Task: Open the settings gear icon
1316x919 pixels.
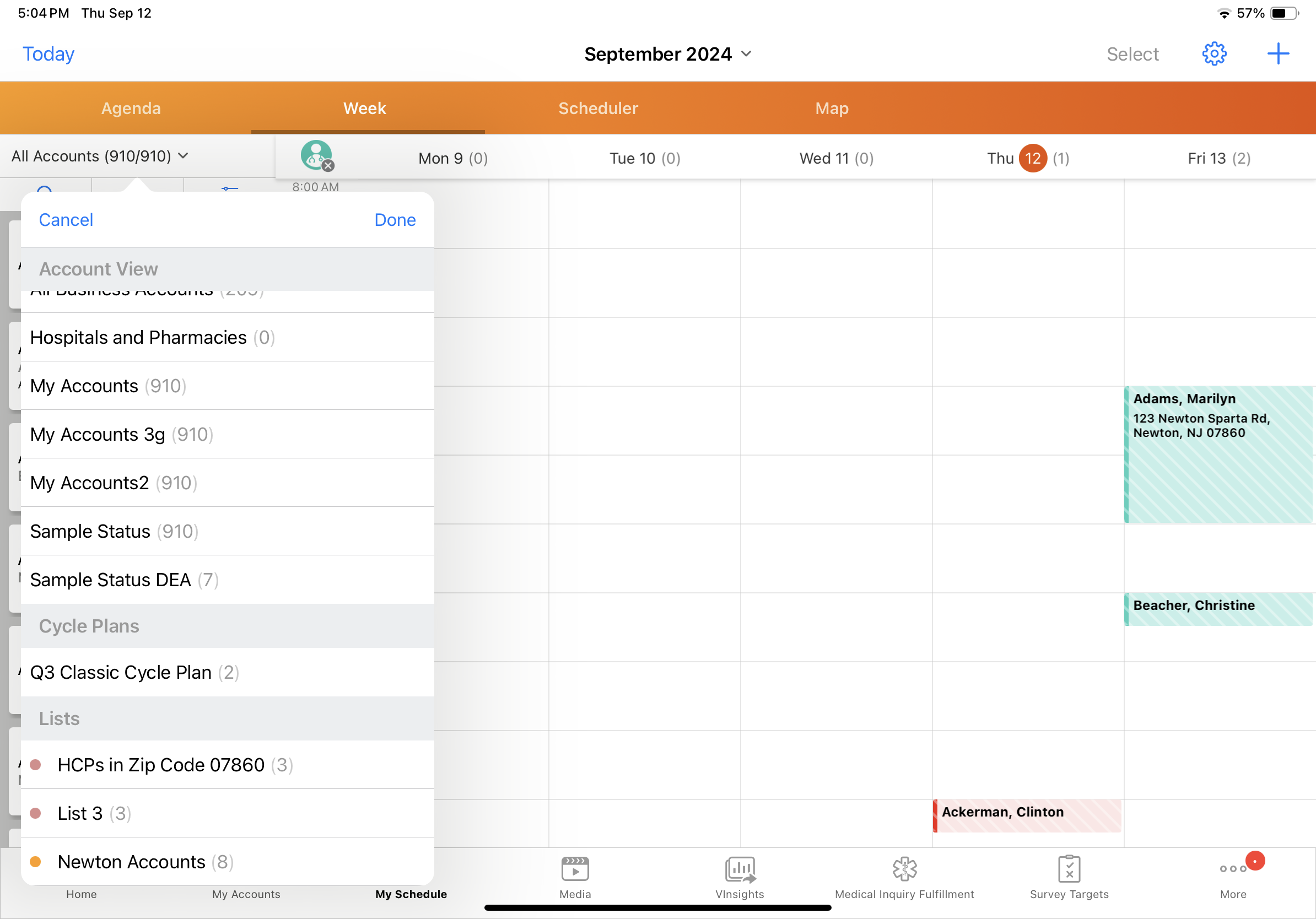Action: [x=1213, y=54]
